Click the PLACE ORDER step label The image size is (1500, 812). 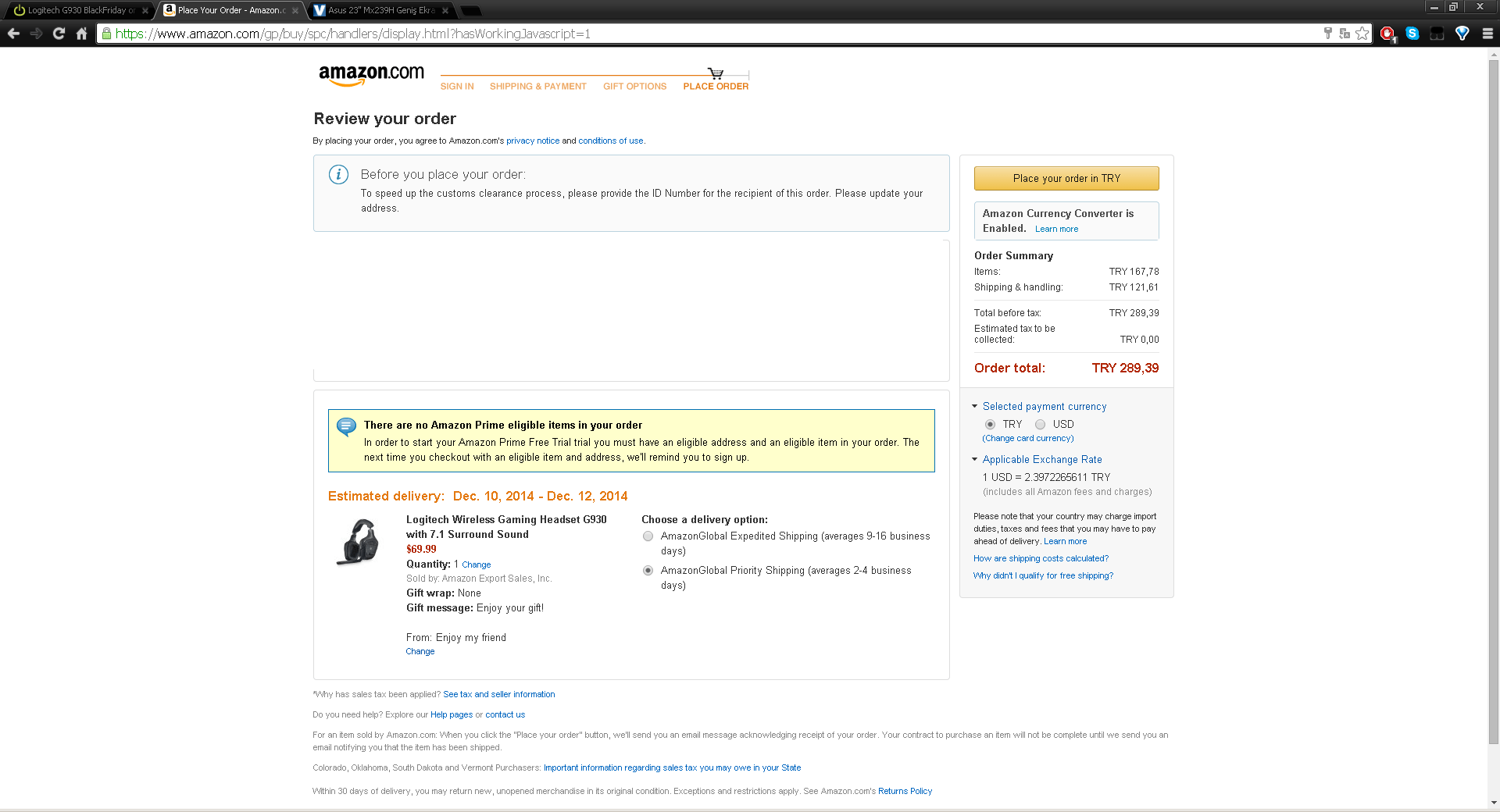[x=716, y=87]
